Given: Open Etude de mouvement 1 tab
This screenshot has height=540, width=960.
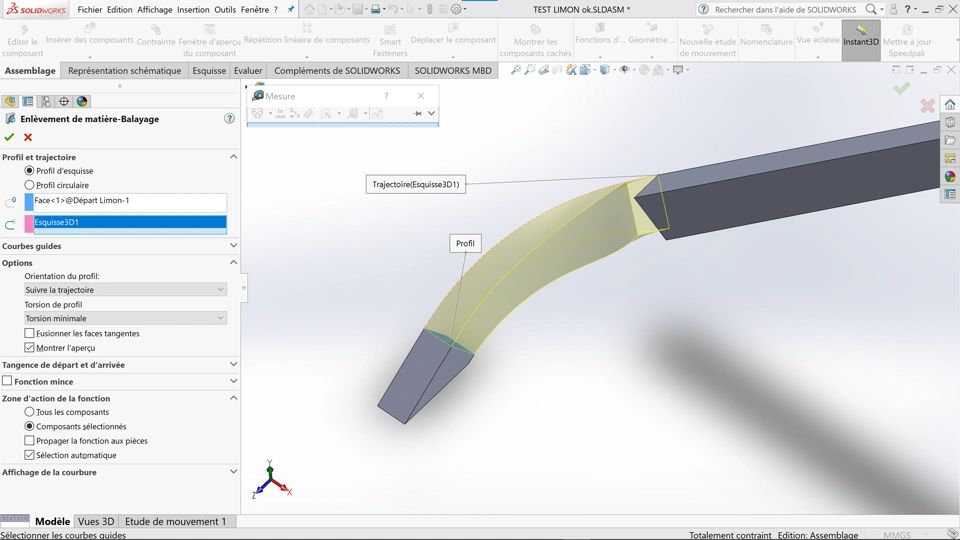Looking at the screenshot, I should coord(175,521).
